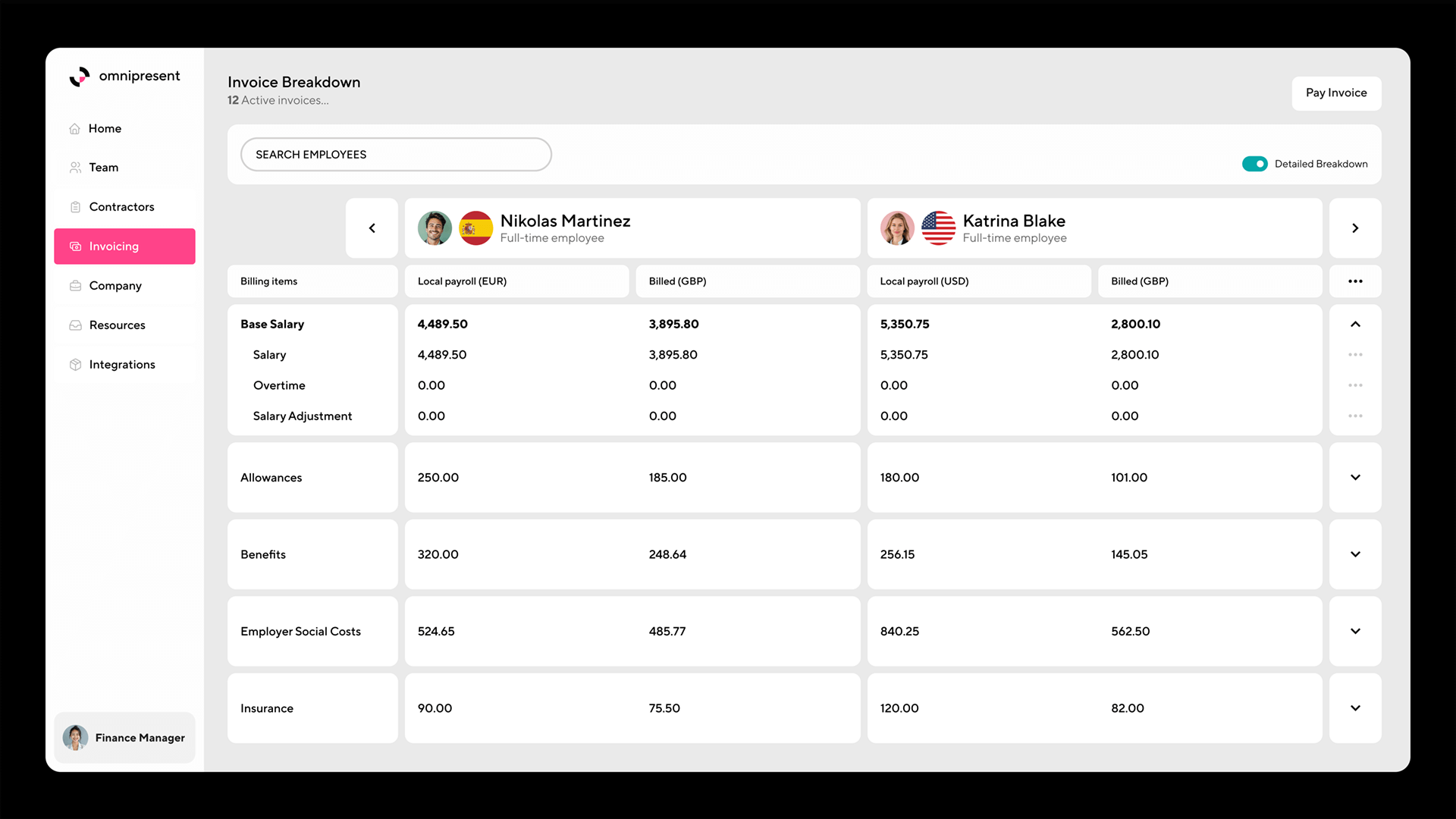Image resolution: width=1456 pixels, height=819 pixels.
Task: Click the Resources inbox icon
Action: 75,325
